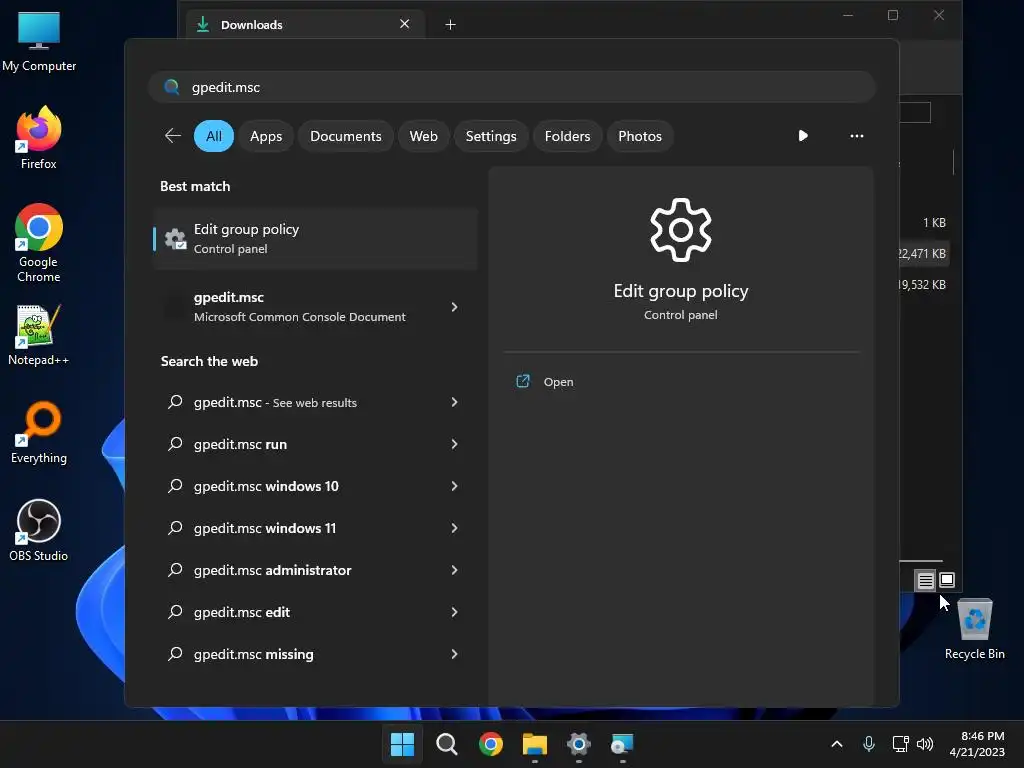Close the Downloads tab in Explorer
This screenshot has width=1024, height=768.
point(405,24)
